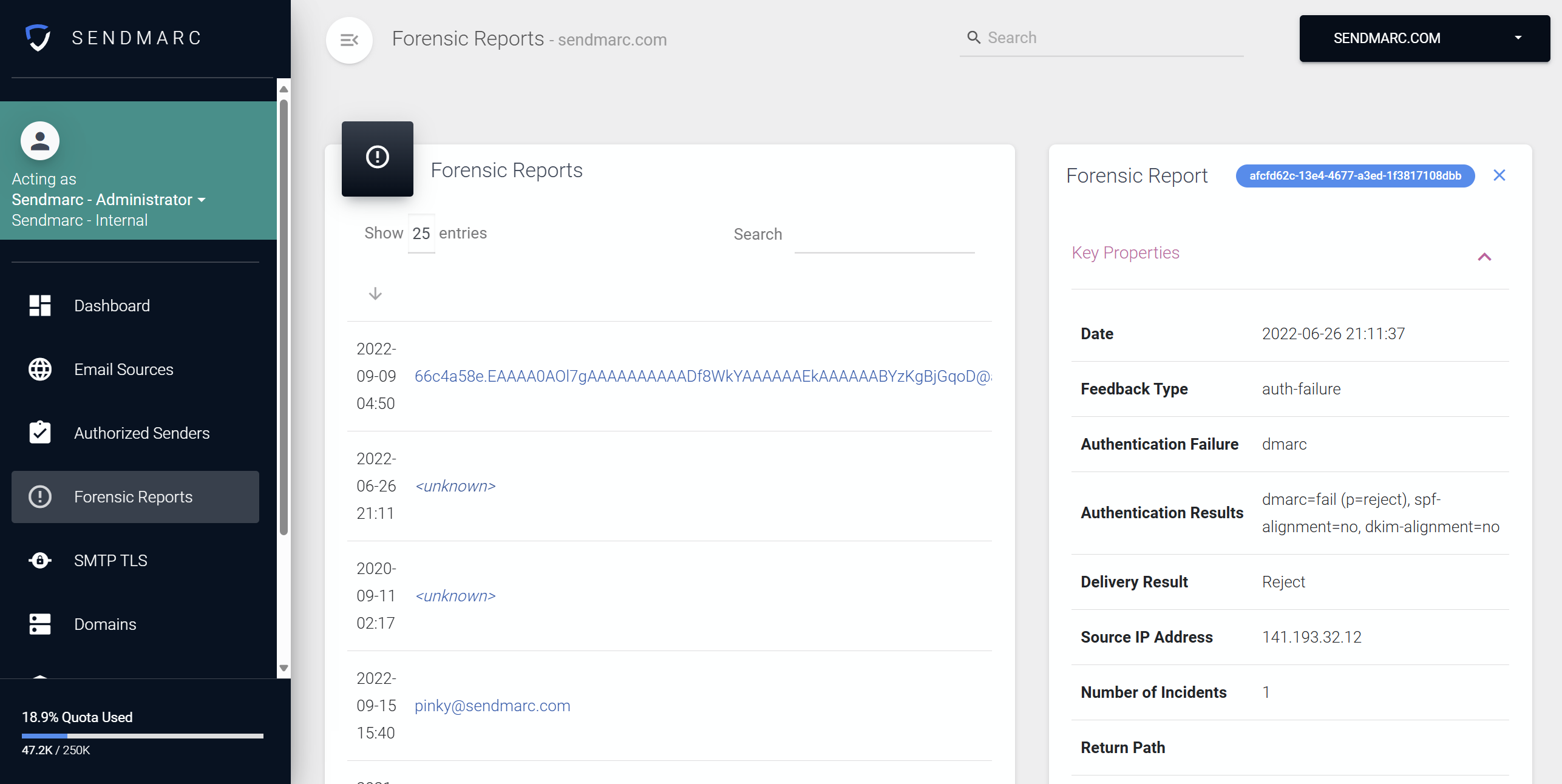This screenshot has width=1562, height=784.
Task: Click the Number of Incidents label
Action: point(1153,692)
